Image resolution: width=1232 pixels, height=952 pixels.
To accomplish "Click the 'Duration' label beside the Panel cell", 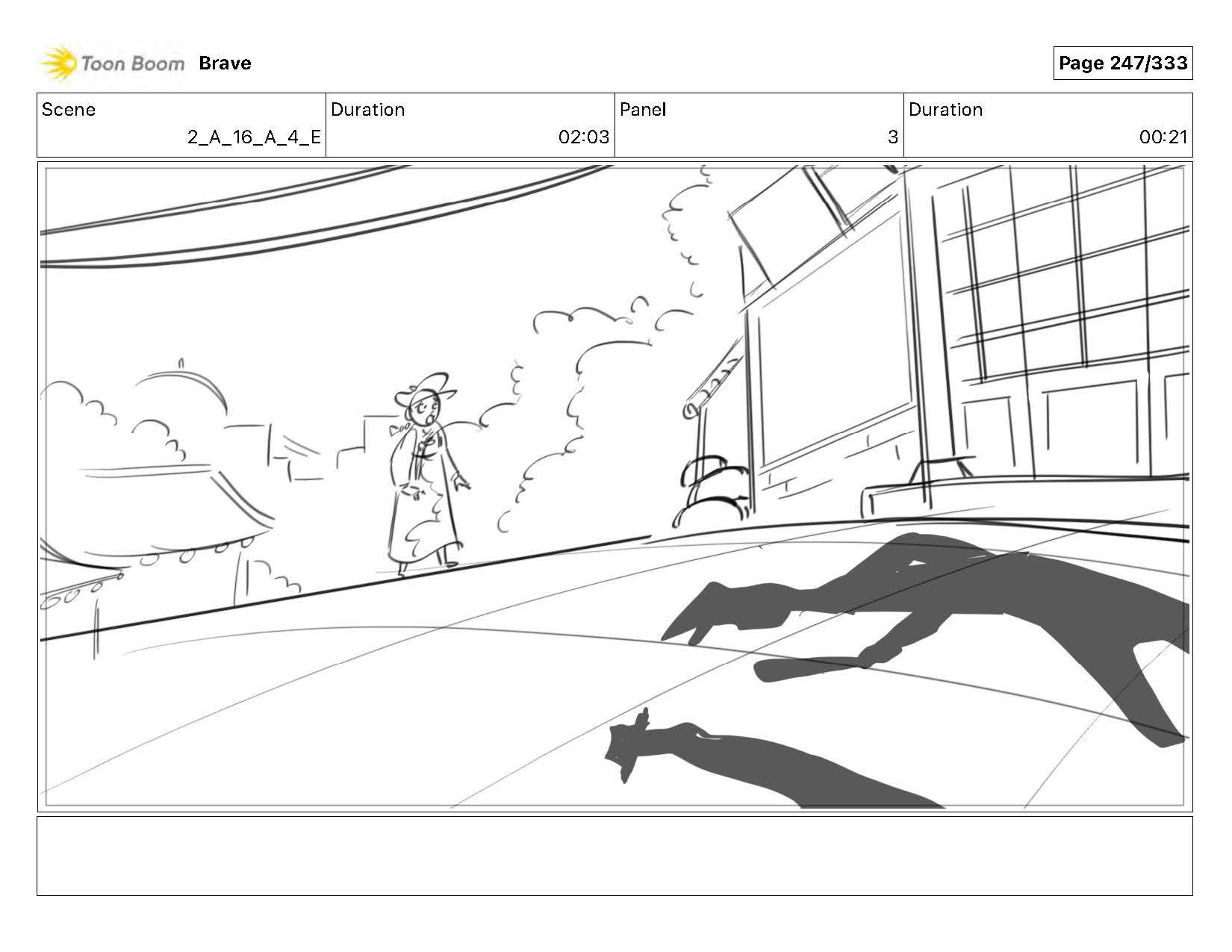I will [x=945, y=110].
